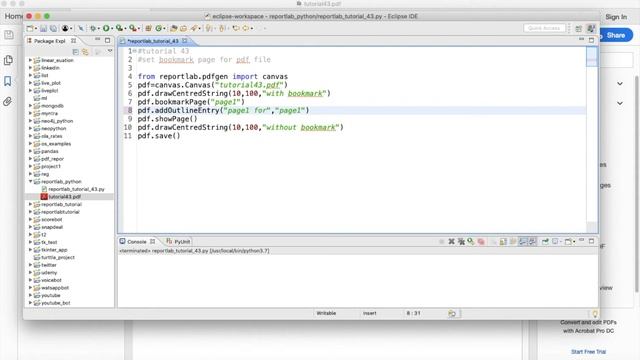The width and height of the screenshot is (640, 360).
Task: Click line 8 addOutlineEntry code text
Action: pyautogui.click(x=223, y=110)
